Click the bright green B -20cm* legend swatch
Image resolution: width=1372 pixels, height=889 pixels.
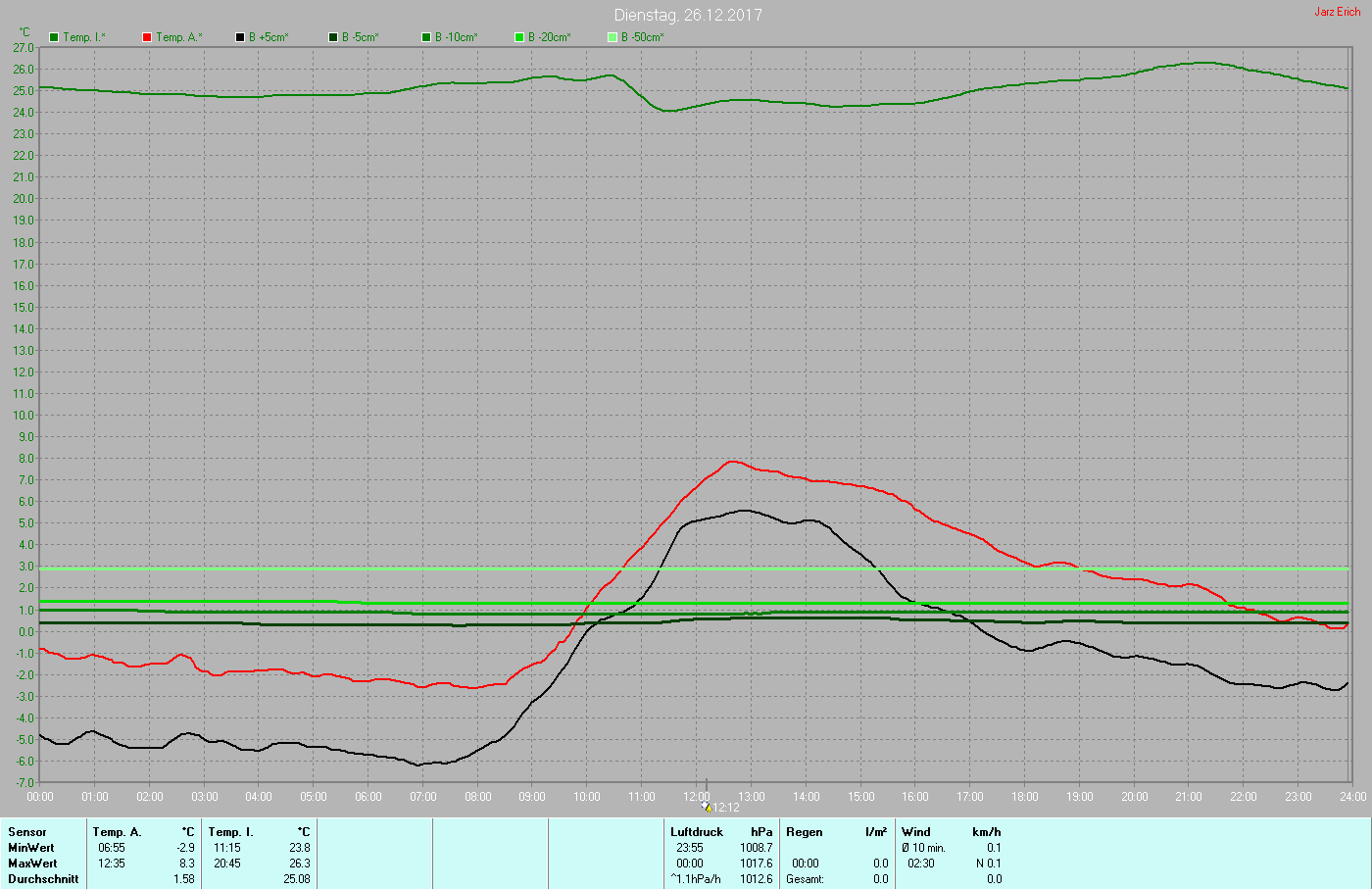click(519, 37)
